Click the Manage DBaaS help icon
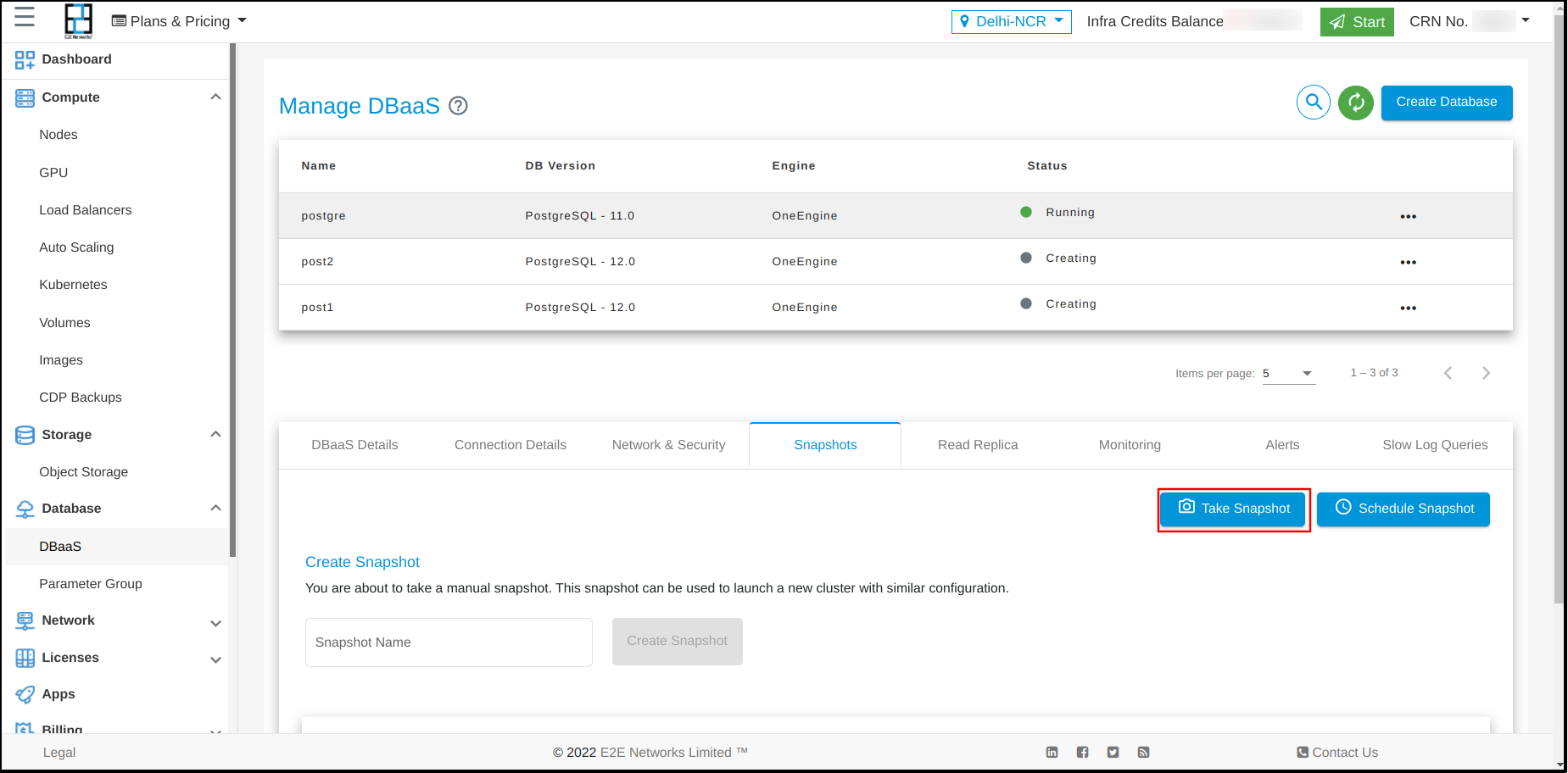The image size is (1568, 773). point(458,106)
